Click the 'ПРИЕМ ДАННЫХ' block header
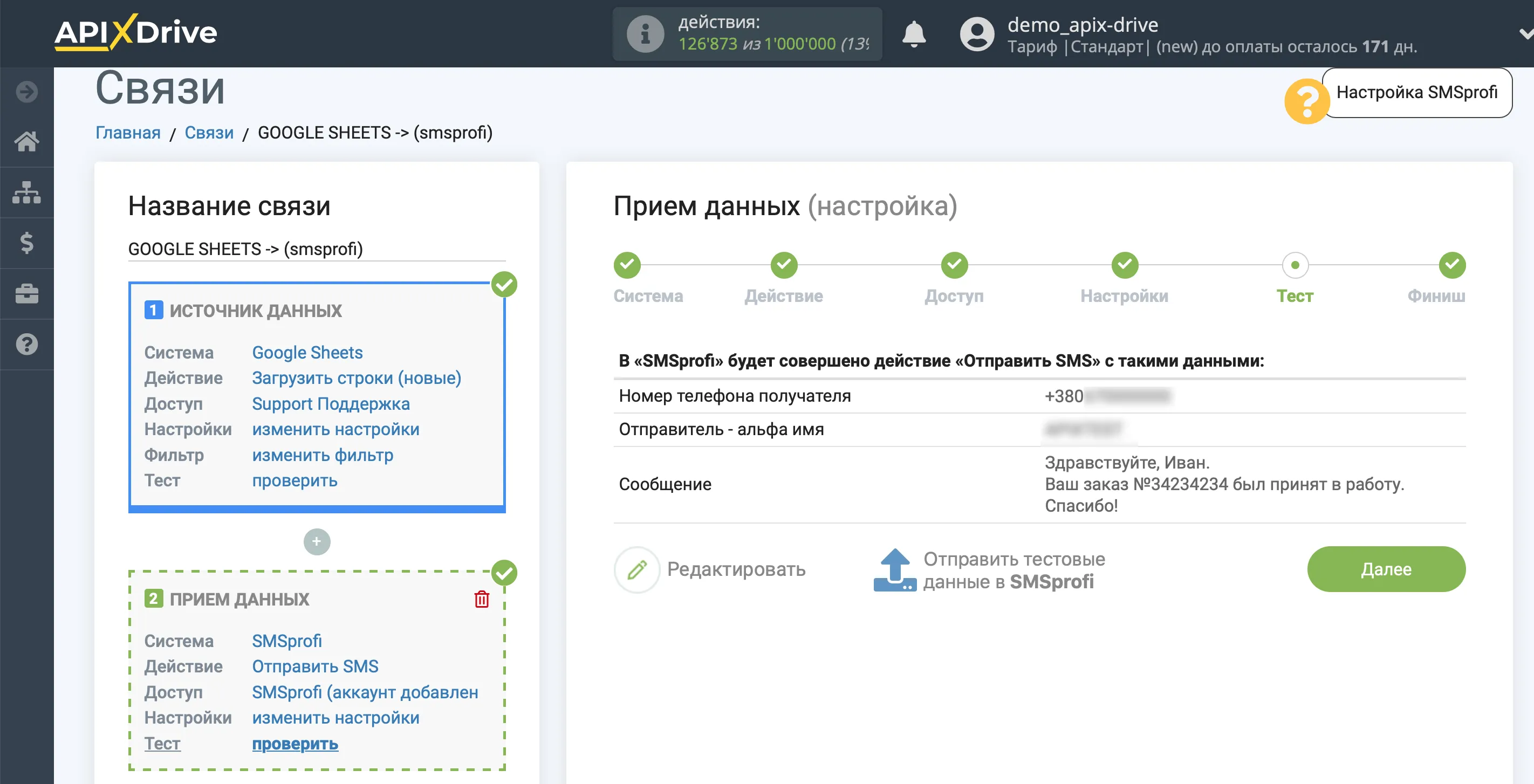The image size is (1534, 784). click(x=239, y=599)
